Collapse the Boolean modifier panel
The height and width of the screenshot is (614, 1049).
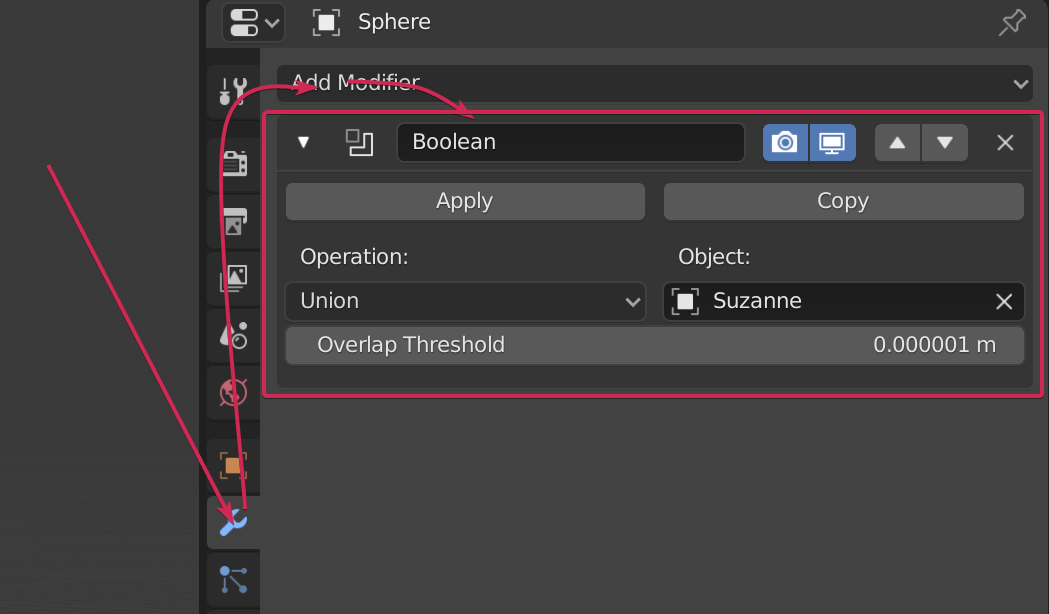[303, 142]
